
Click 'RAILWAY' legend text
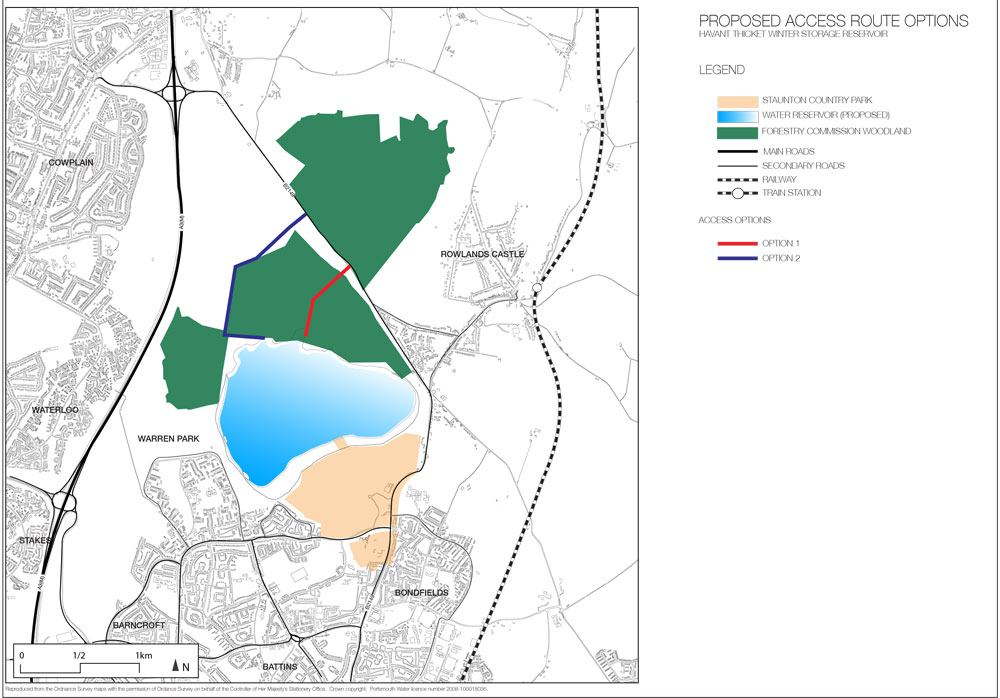tap(779, 179)
